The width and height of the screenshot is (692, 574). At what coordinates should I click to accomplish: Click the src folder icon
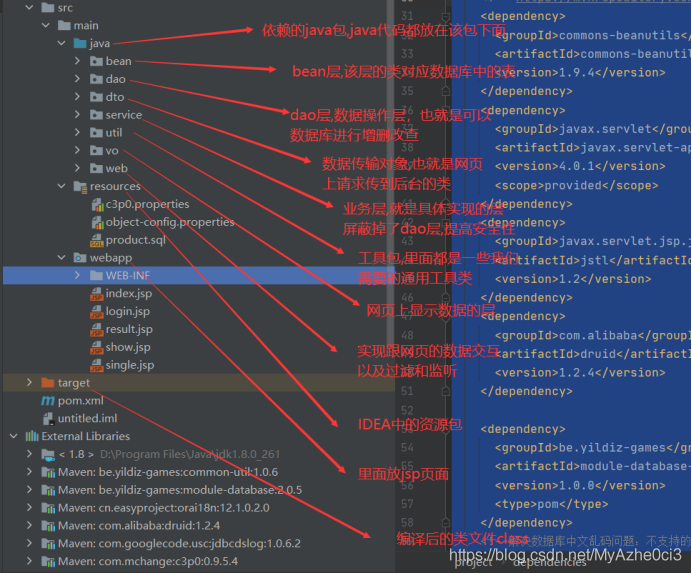point(48,8)
